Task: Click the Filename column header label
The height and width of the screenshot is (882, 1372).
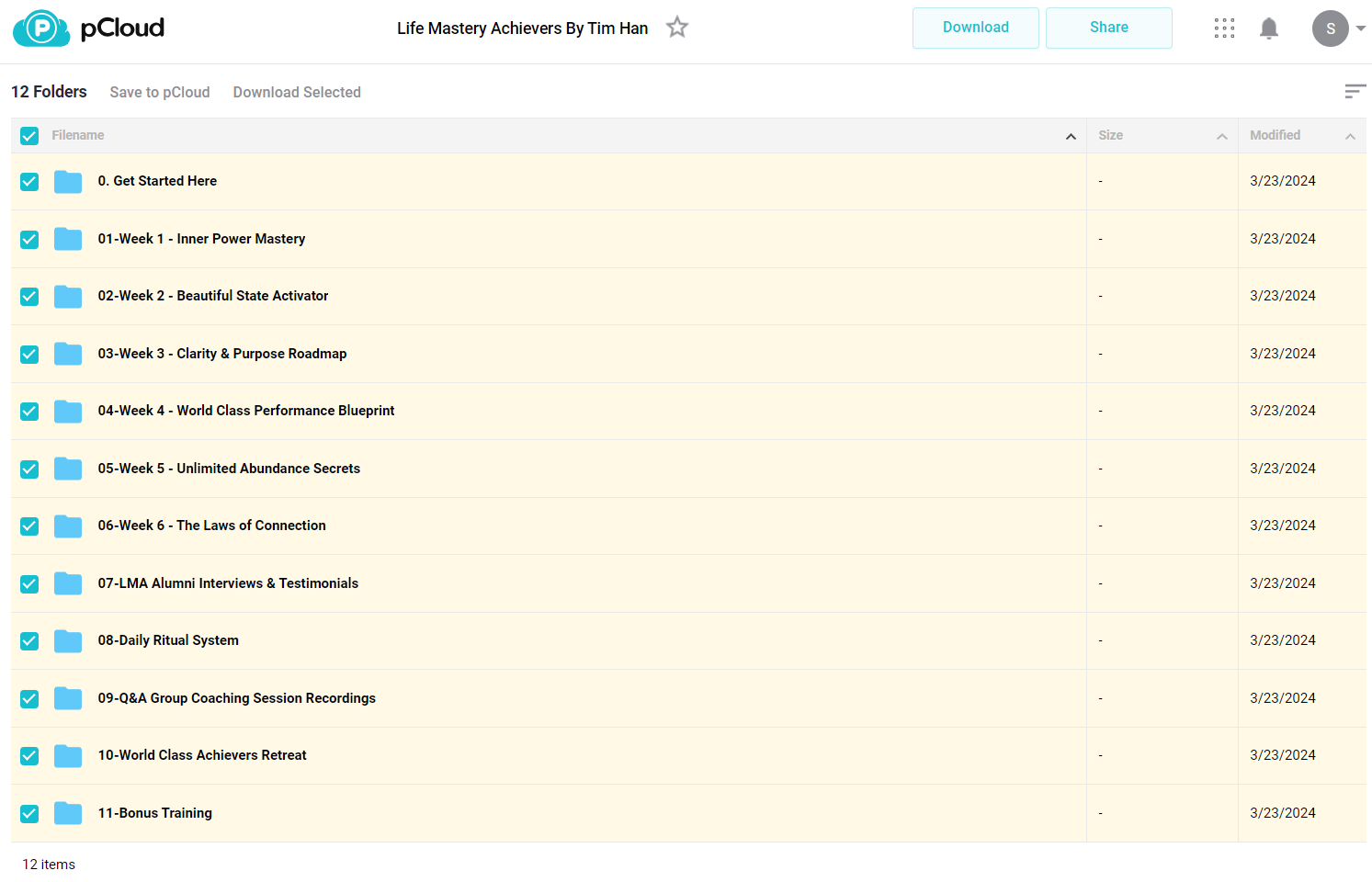Action: coord(78,135)
